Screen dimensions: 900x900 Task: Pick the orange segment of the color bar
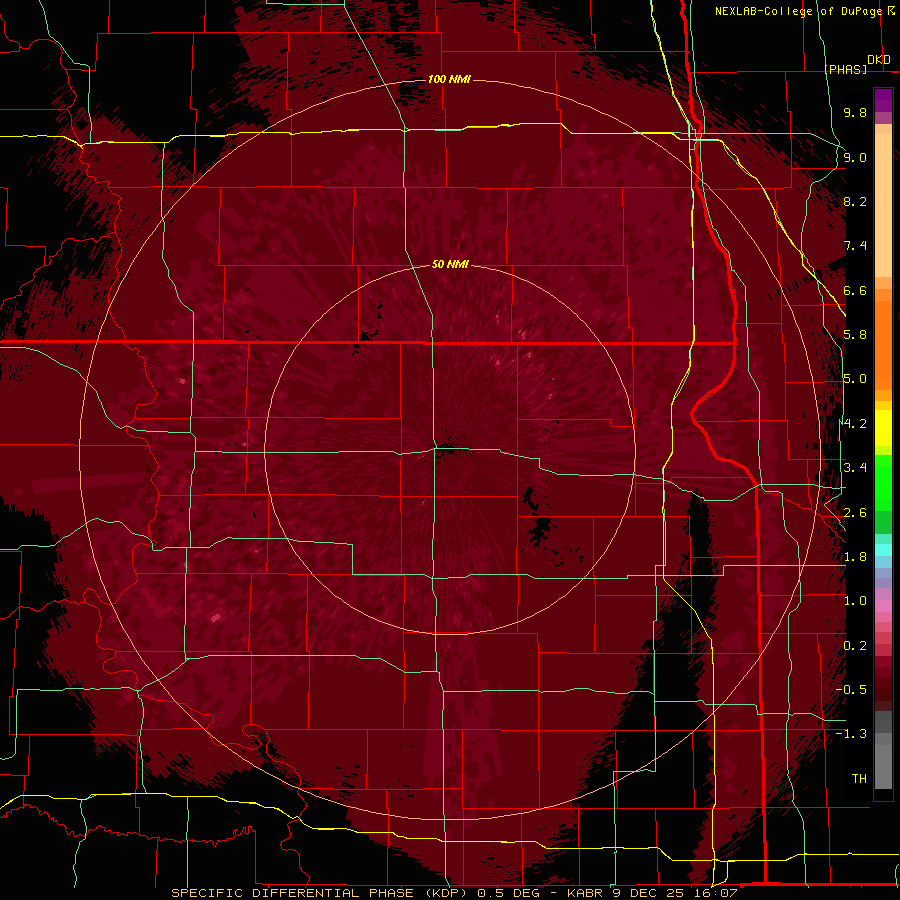click(883, 344)
